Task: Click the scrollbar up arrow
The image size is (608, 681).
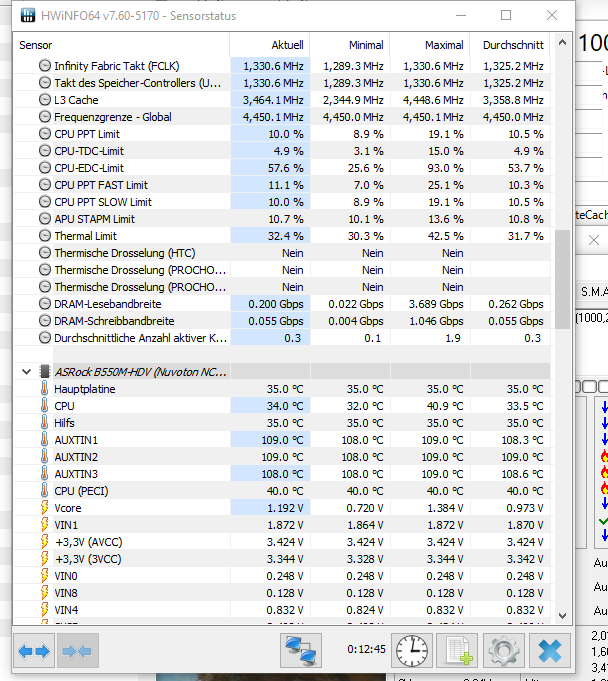Action: 562,43
